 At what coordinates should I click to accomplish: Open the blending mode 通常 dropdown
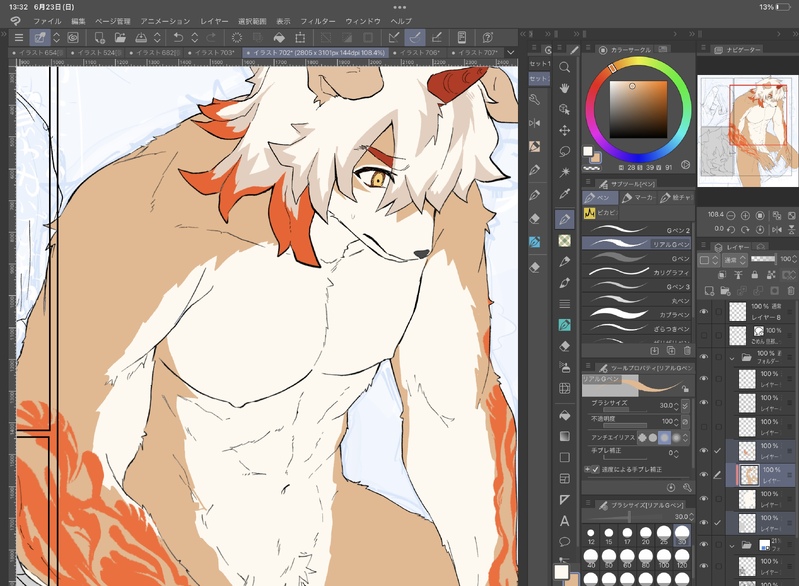[734, 260]
